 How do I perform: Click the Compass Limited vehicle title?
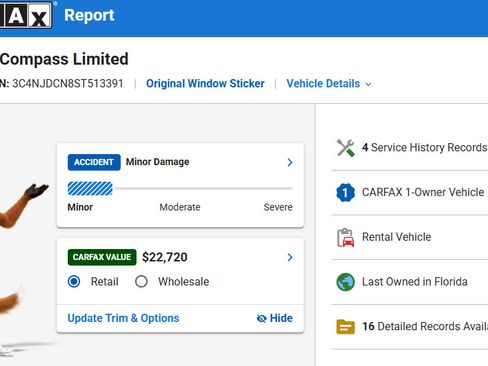click(x=64, y=59)
